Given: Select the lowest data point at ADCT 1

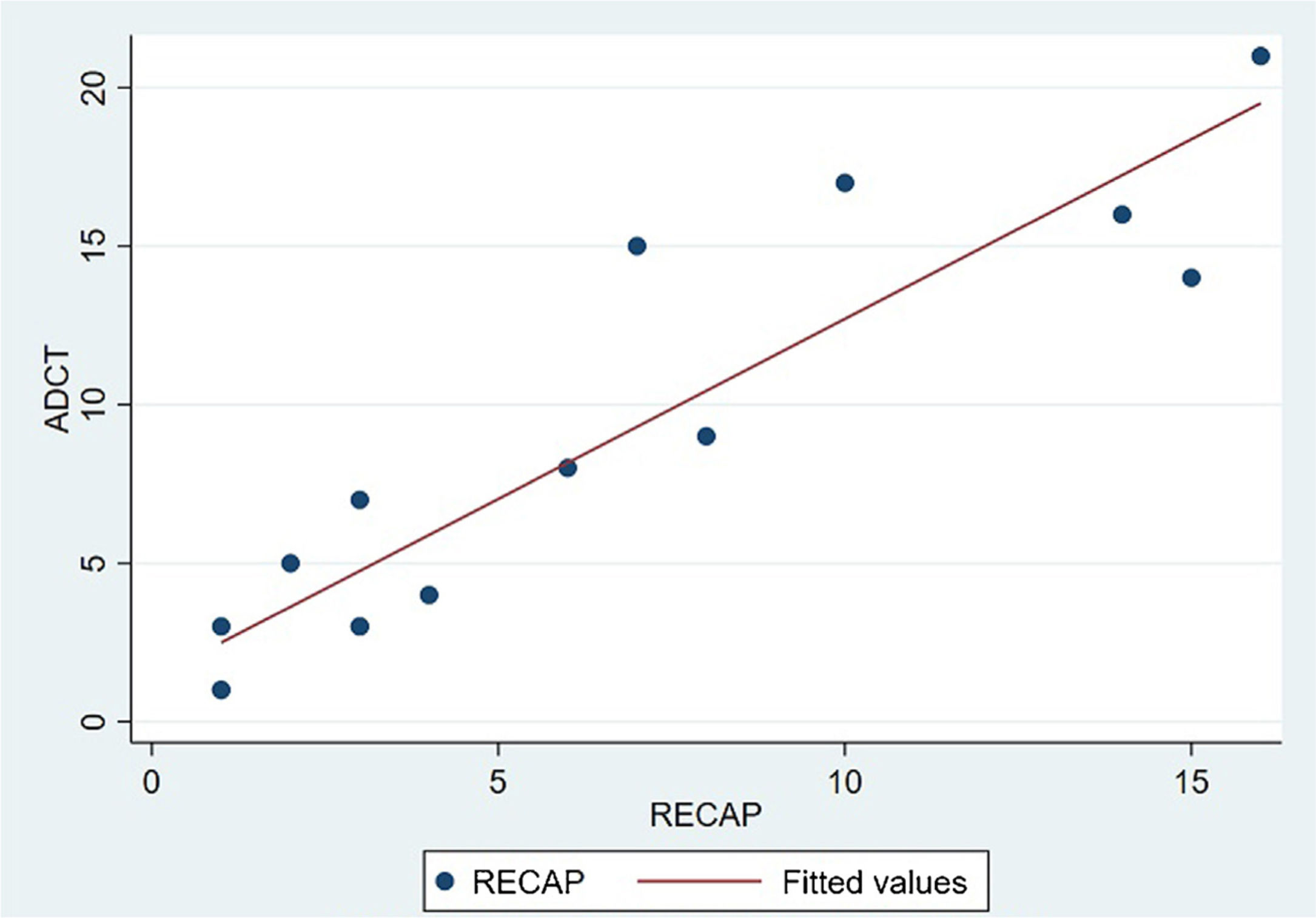Looking at the screenshot, I should [x=221, y=690].
